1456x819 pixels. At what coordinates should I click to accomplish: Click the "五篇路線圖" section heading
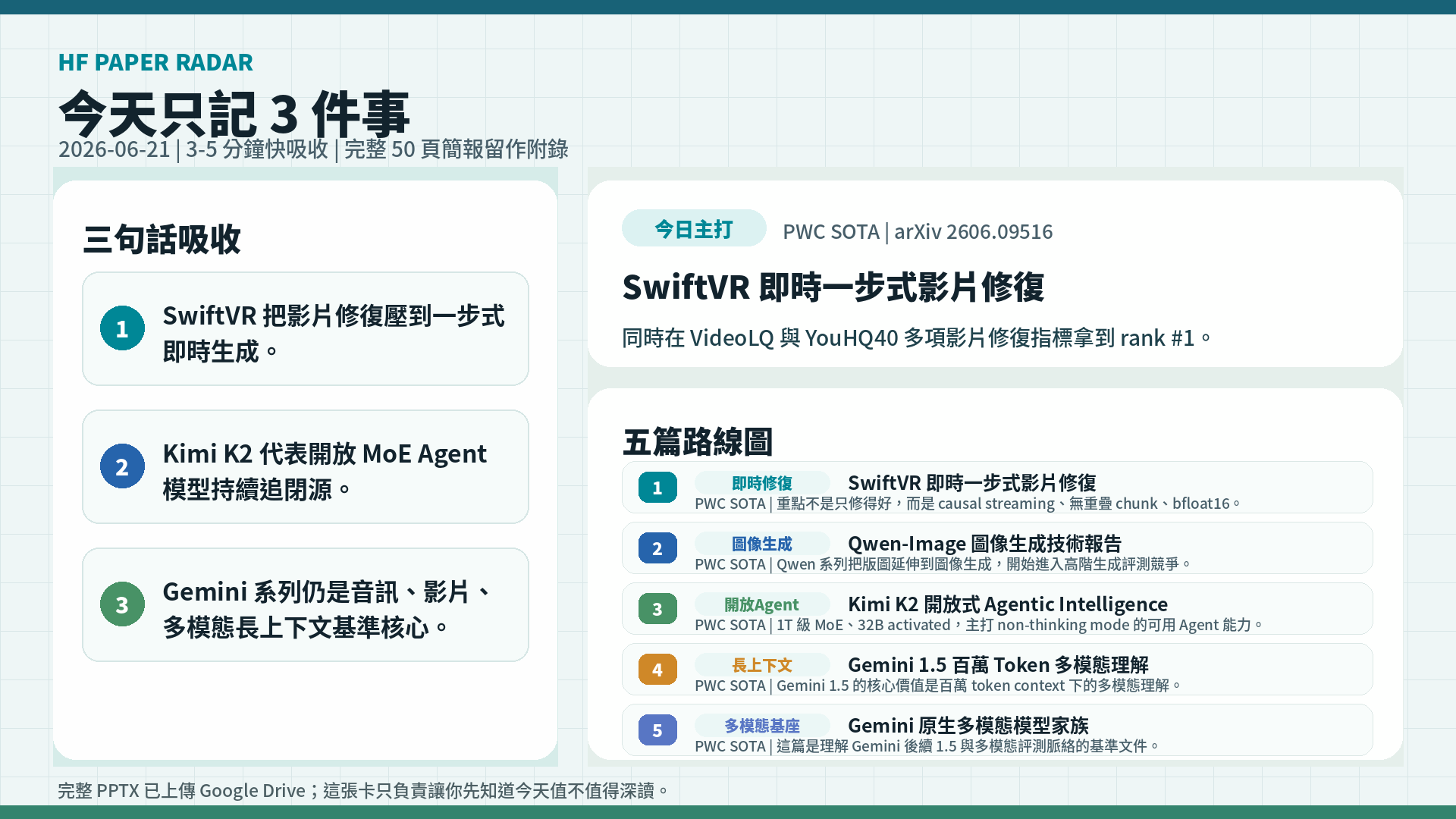pyautogui.click(x=698, y=441)
